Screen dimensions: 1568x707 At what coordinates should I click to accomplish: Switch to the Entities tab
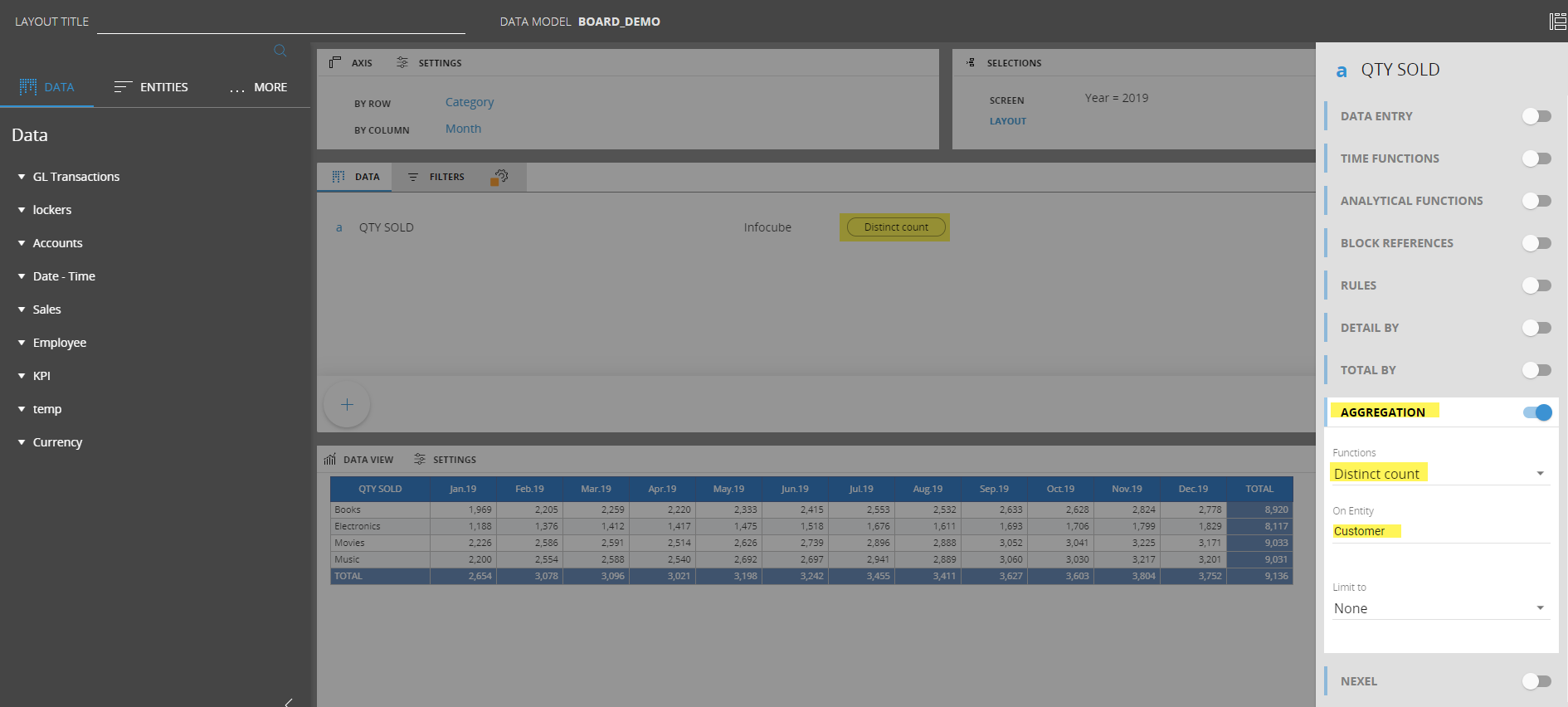[152, 87]
